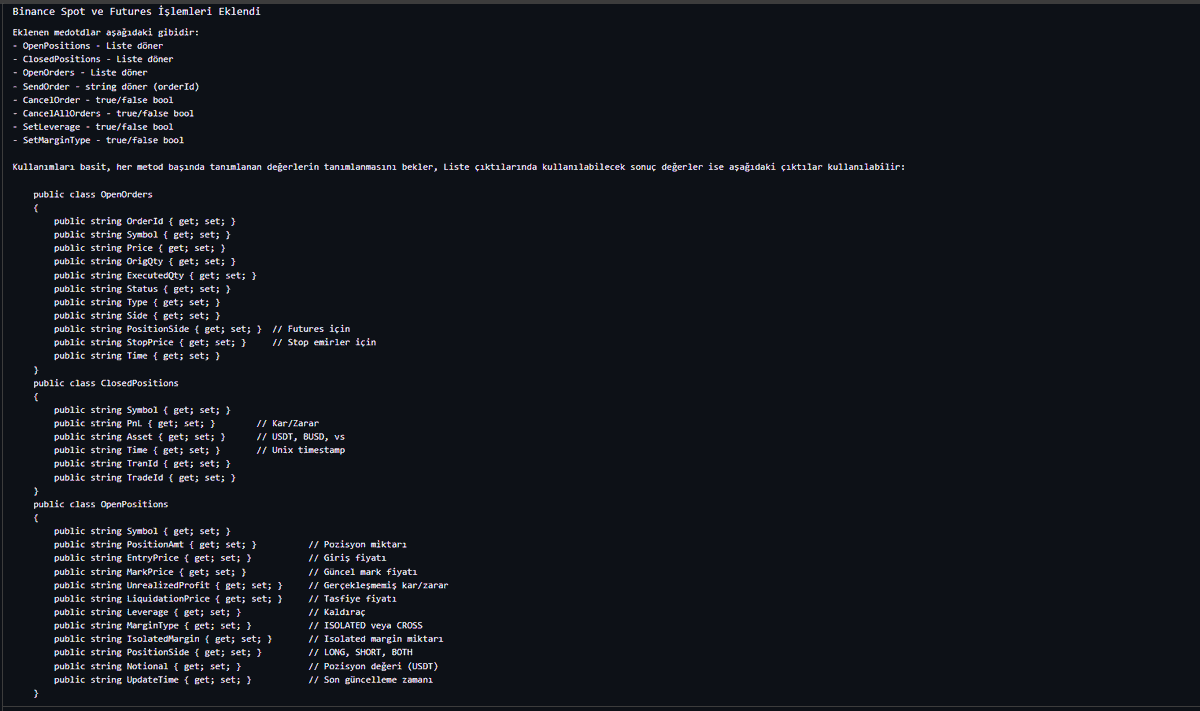Select the comment "// USDT, BUSD, vs"
1200x711 pixels.
coord(301,437)
